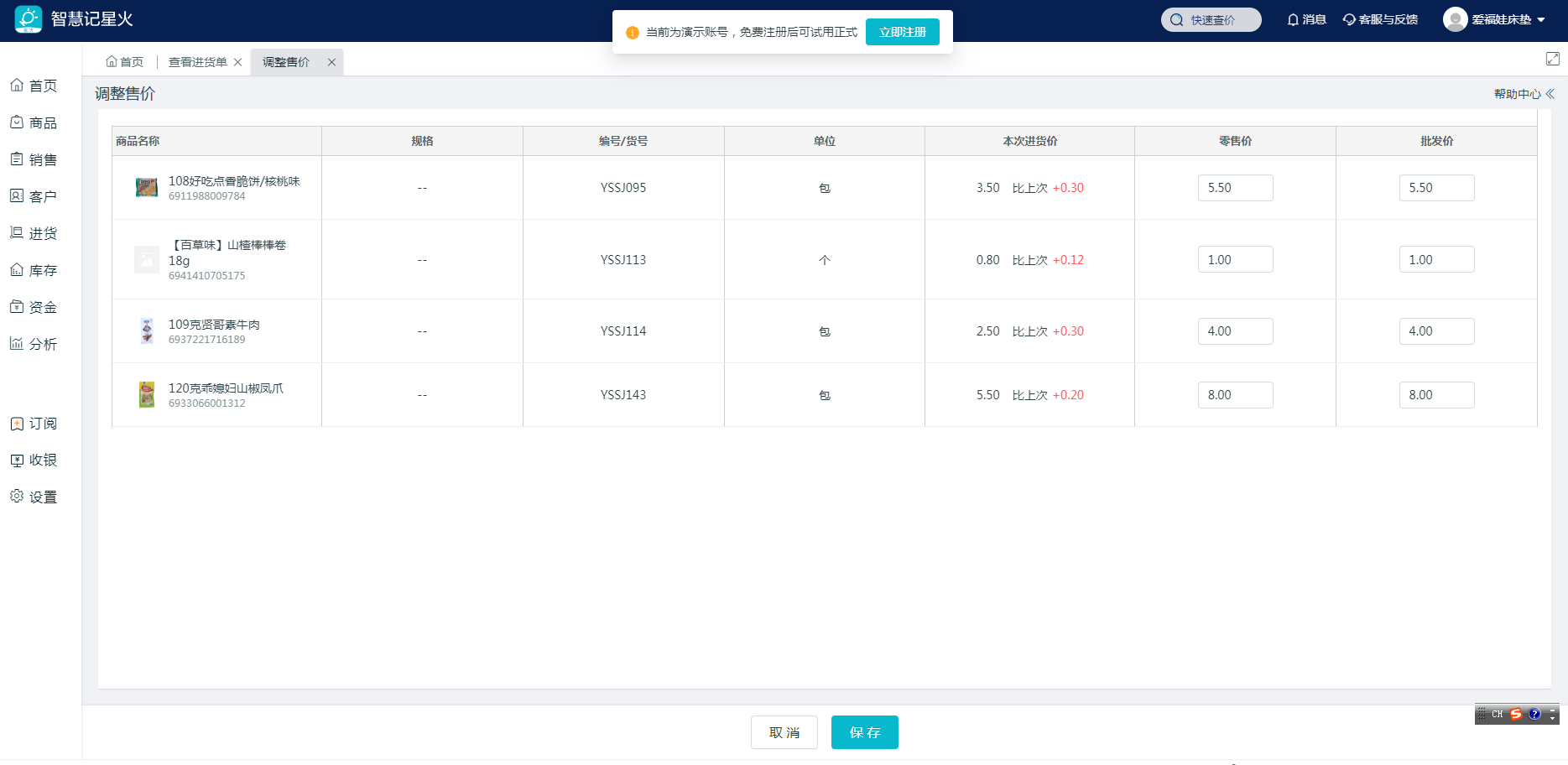1568x765 pixels.
Task: Edit retail price for YSSJ095
Action: pyautogui.click(x=1235, y=188)
